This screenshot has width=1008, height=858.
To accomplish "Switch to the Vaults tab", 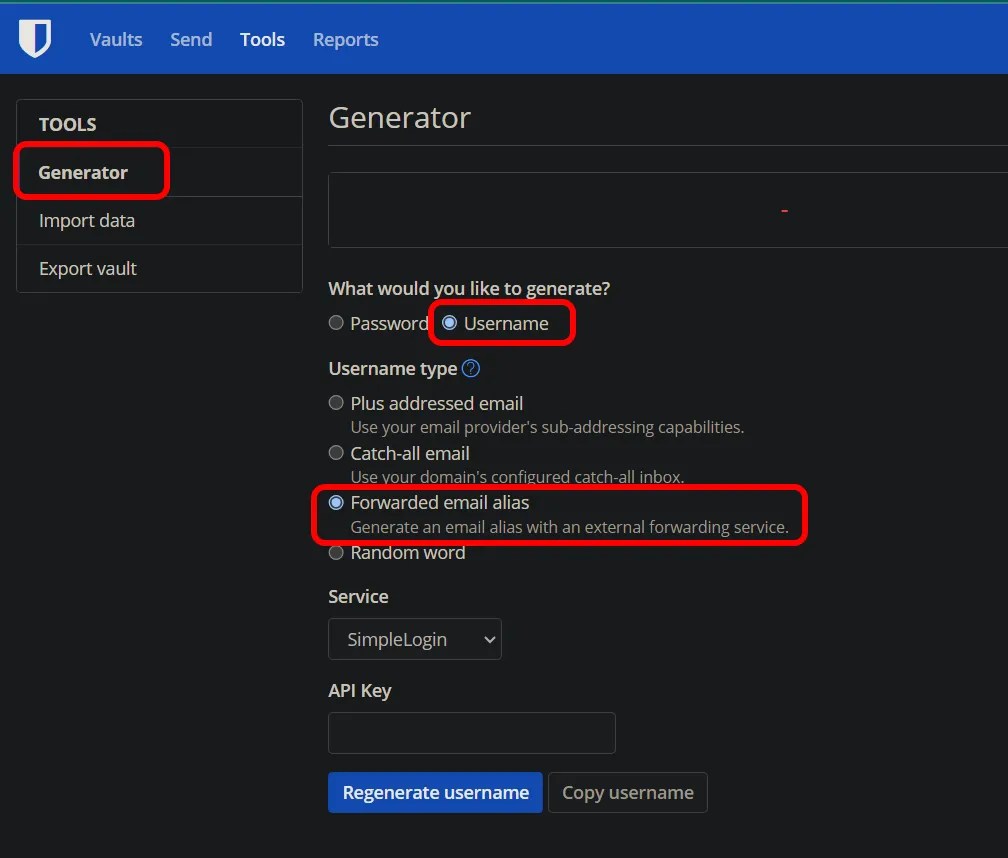I will point(115,39).
